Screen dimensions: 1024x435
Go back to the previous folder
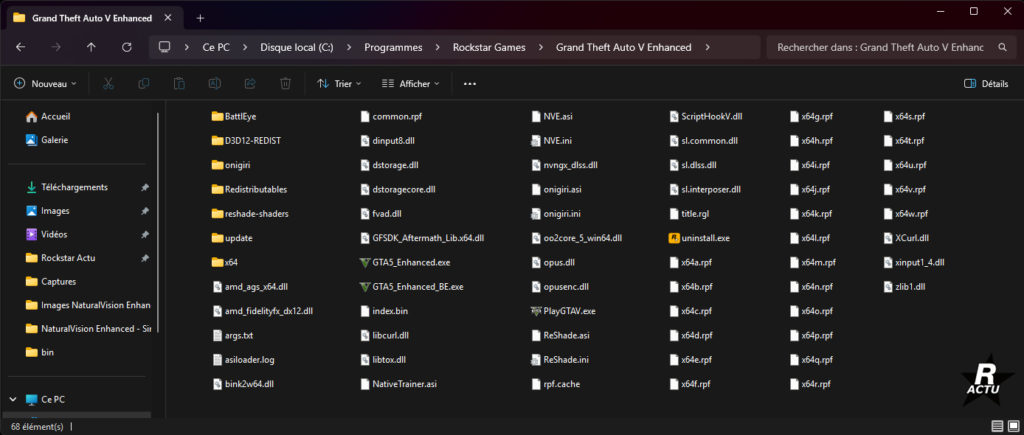point(20,47)
